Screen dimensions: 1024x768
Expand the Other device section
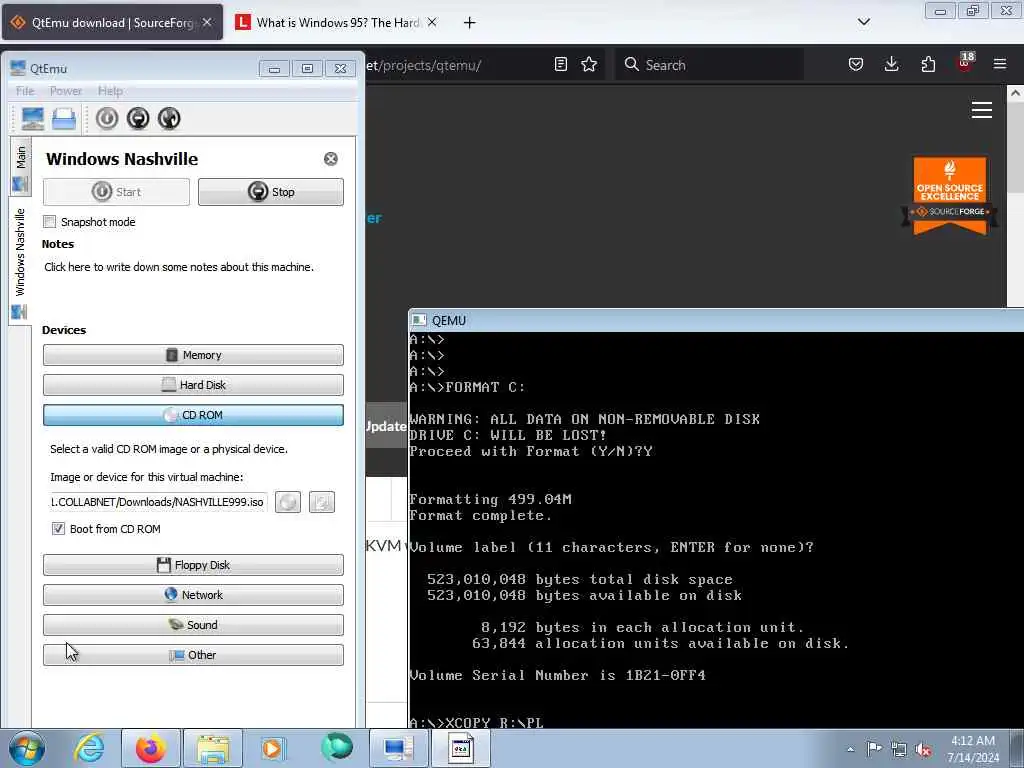pos(193,655)
